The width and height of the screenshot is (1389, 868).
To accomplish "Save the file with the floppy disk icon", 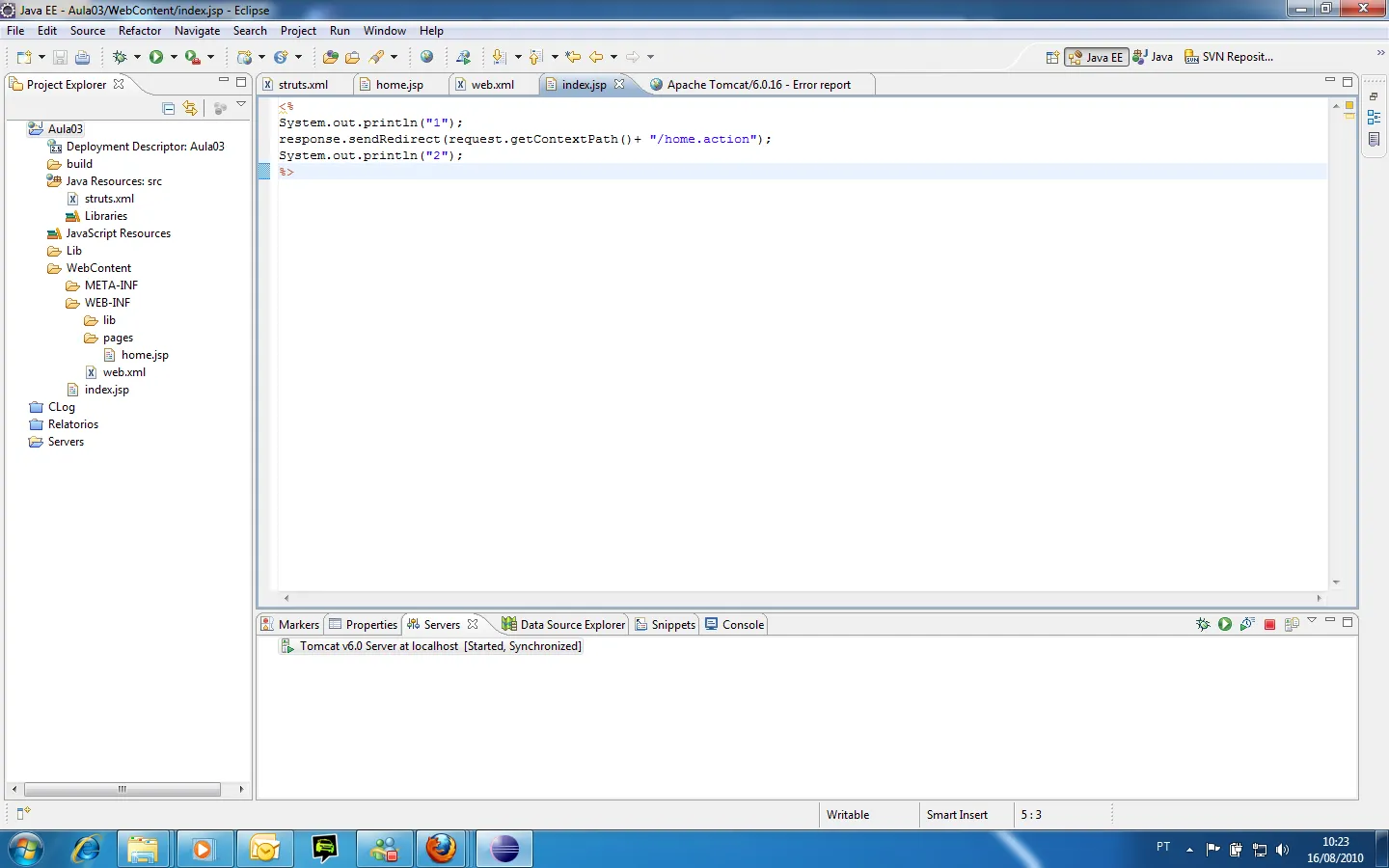I will (60, 57).
